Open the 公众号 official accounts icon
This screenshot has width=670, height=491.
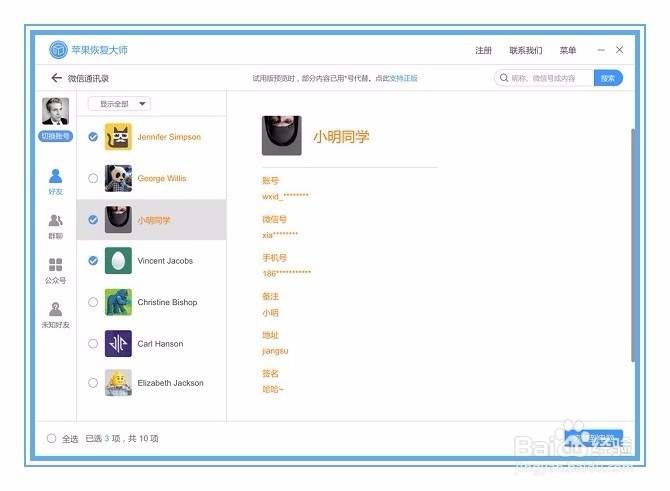click(x=56, y=271)
